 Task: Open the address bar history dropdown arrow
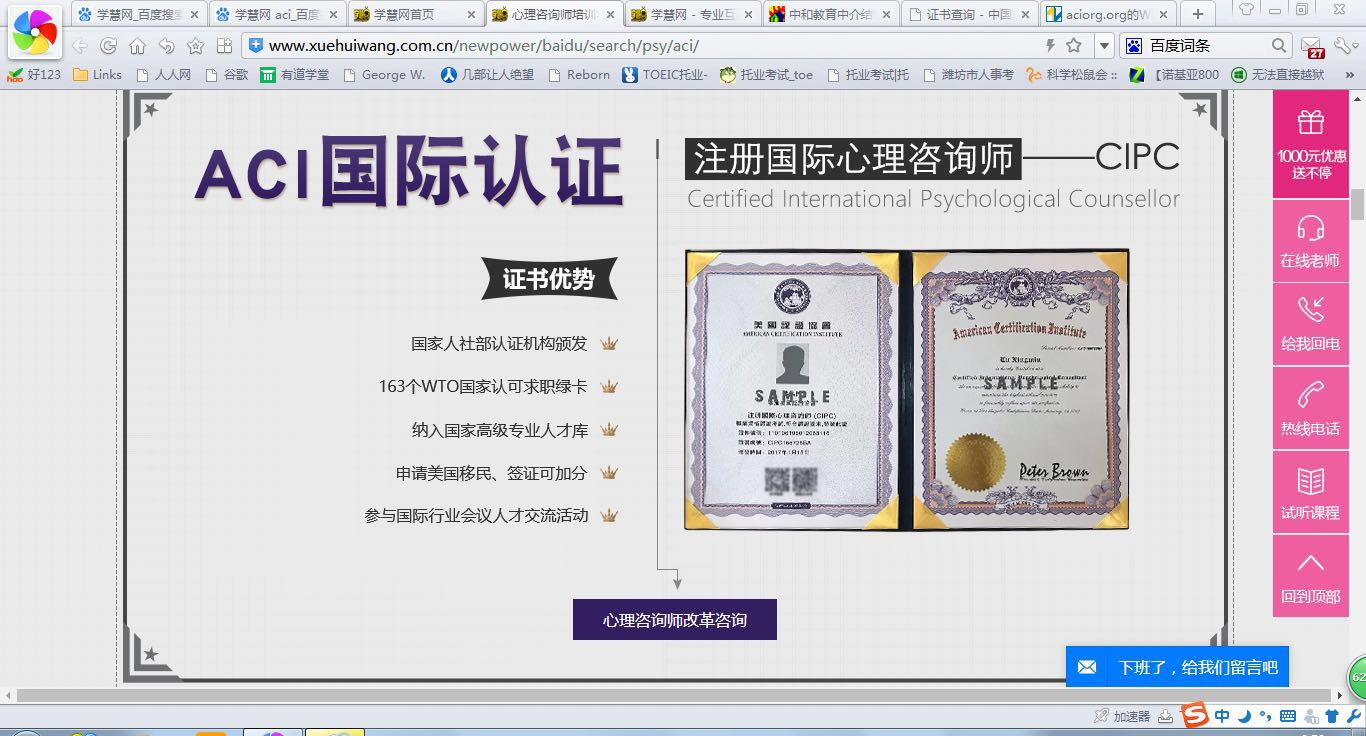[x=1103, y=45]
